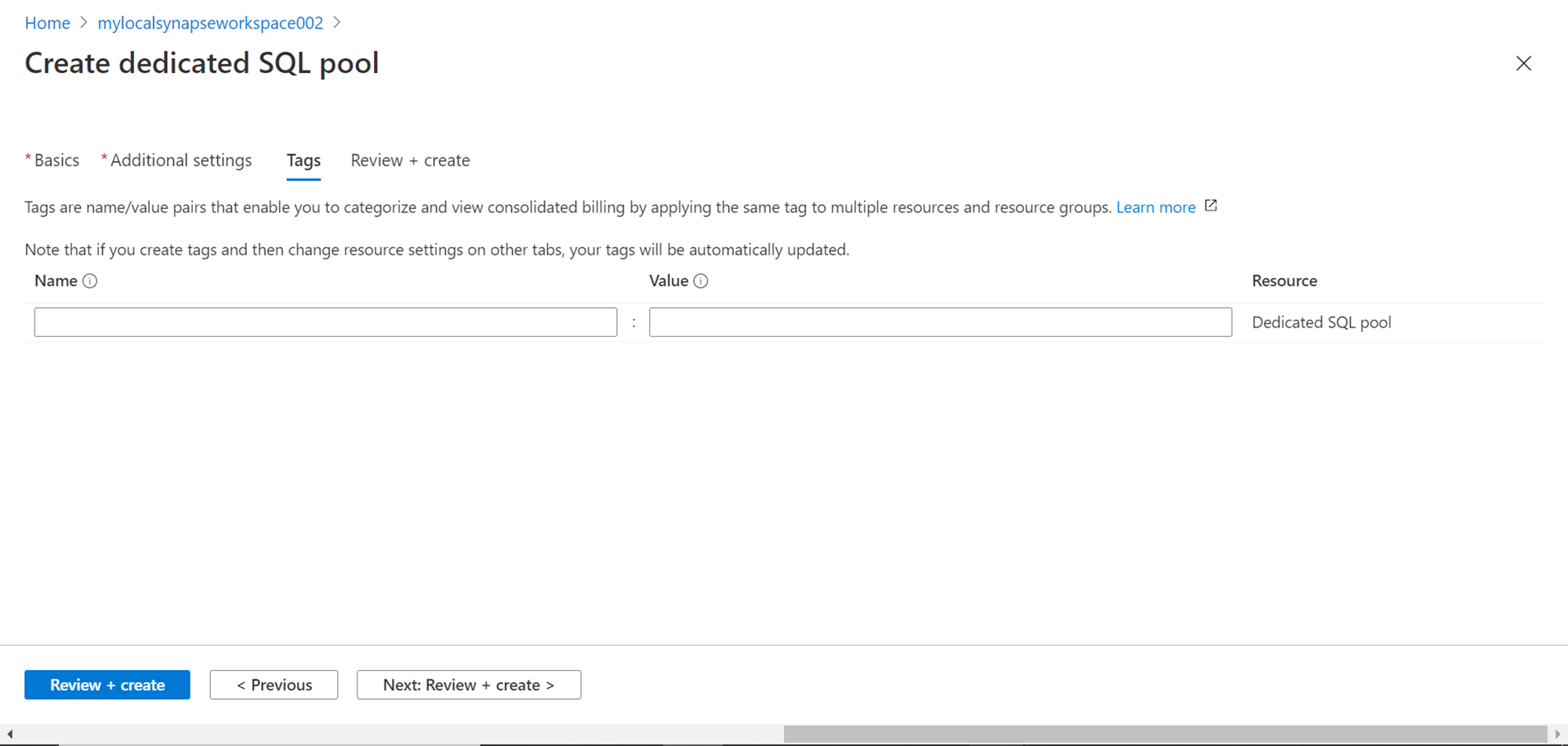
Task: Click the horizontal scrollbar thumb
Action: [1165, 734]
